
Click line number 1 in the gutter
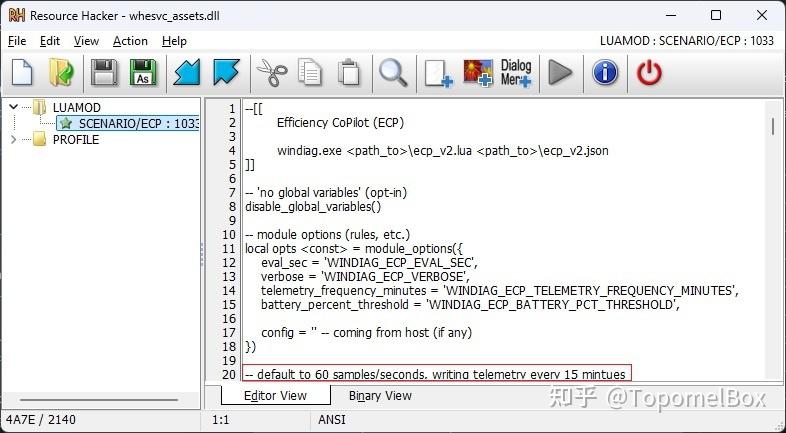[x=232, y=108]
